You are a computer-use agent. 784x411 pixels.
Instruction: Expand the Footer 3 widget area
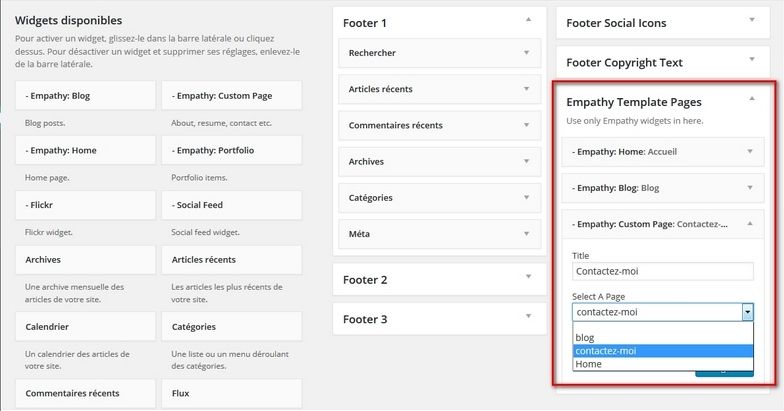click(x=527, y=319)
